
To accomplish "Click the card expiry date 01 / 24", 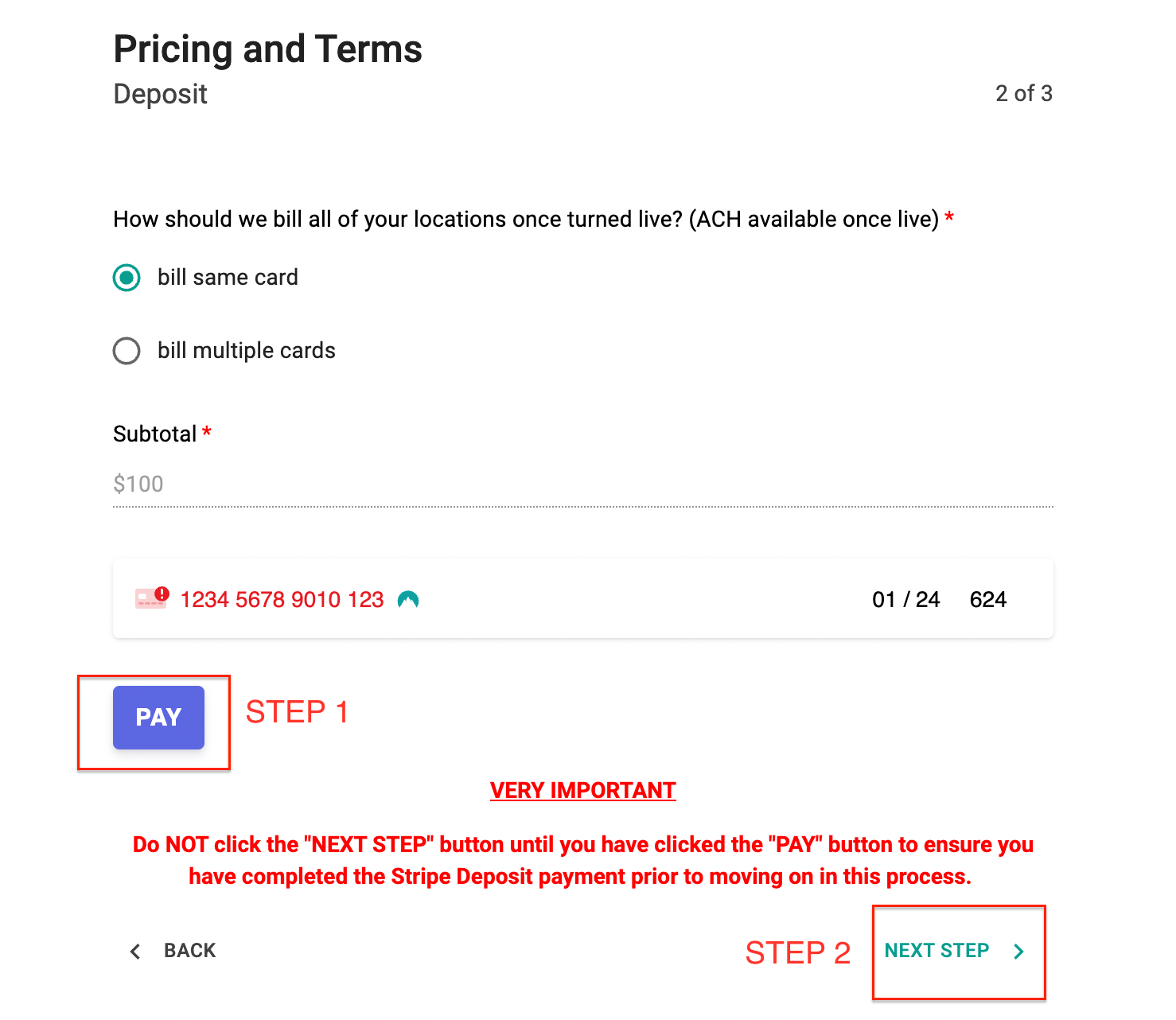I will click(x=905, y=600).
